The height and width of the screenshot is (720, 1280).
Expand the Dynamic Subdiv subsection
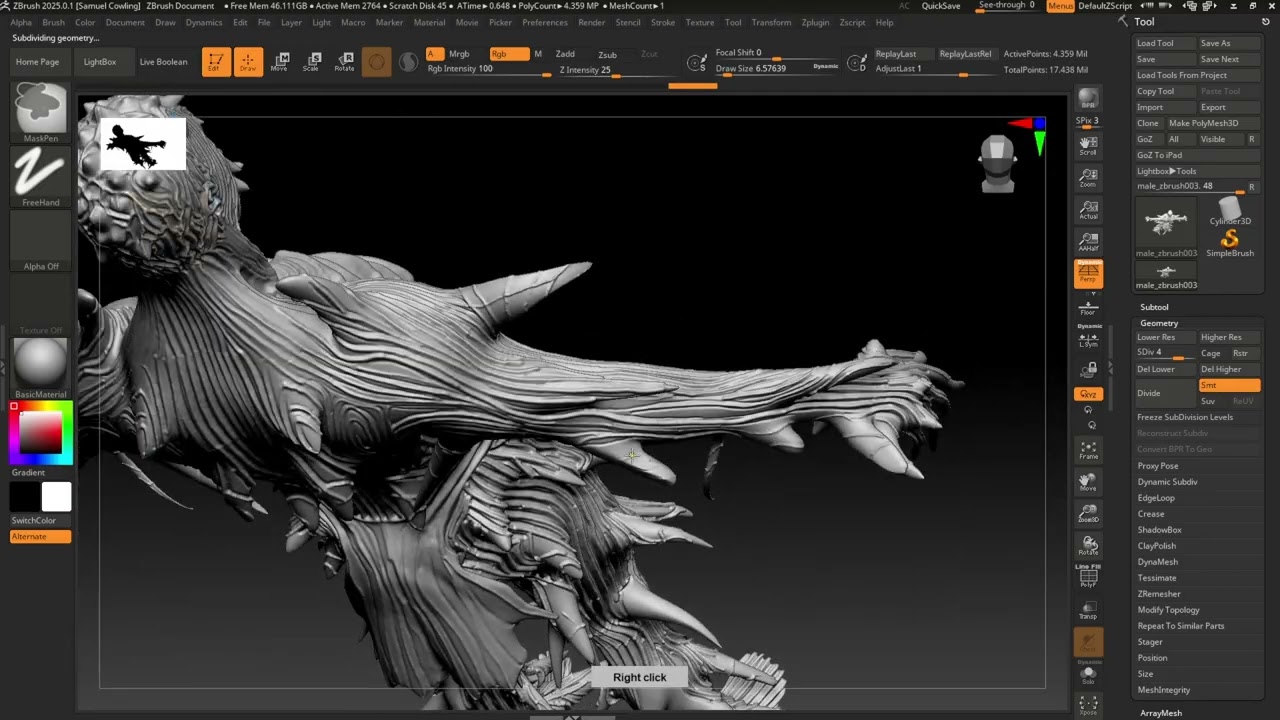coord(1167,482)
